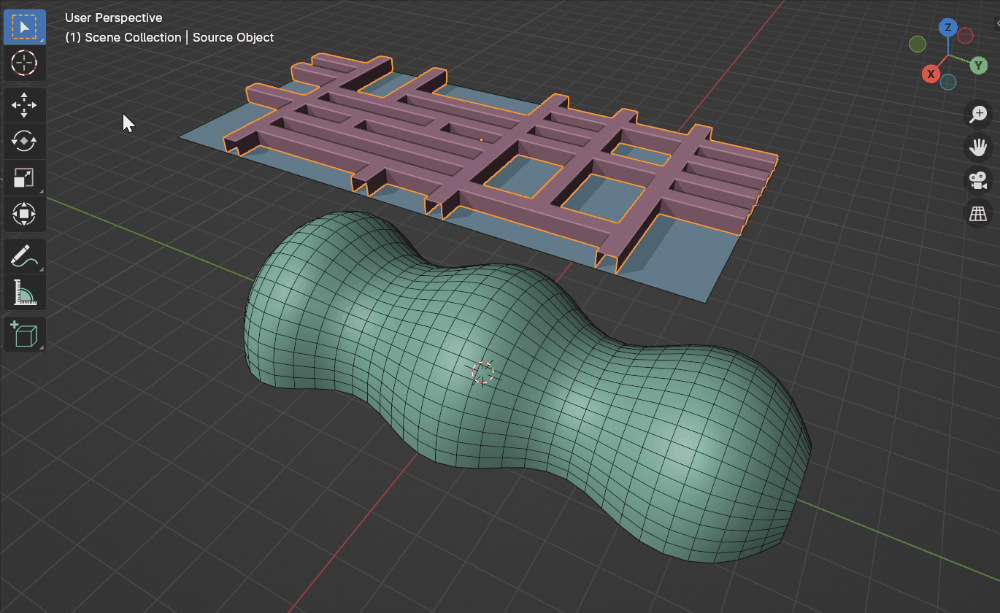Snap view to negative Z axis
The width and height of the screenshot is (1000, 613).
[x=948, y=82]
